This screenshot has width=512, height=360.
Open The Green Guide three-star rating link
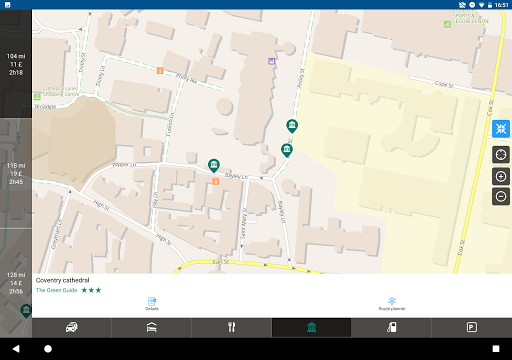[68, 290]
